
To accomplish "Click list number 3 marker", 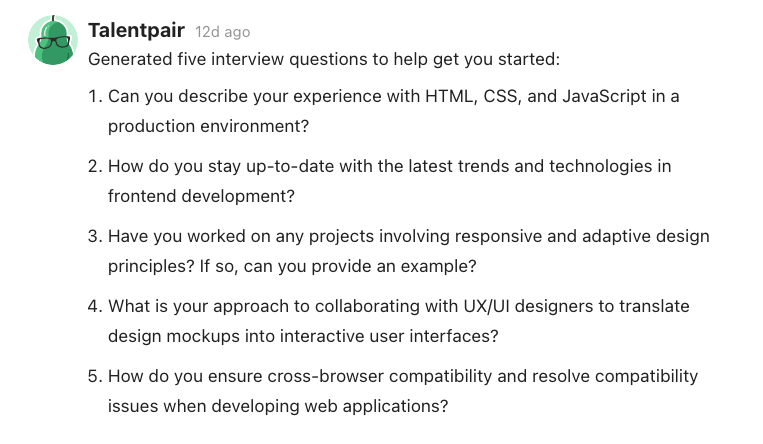I will coord(95,237).
